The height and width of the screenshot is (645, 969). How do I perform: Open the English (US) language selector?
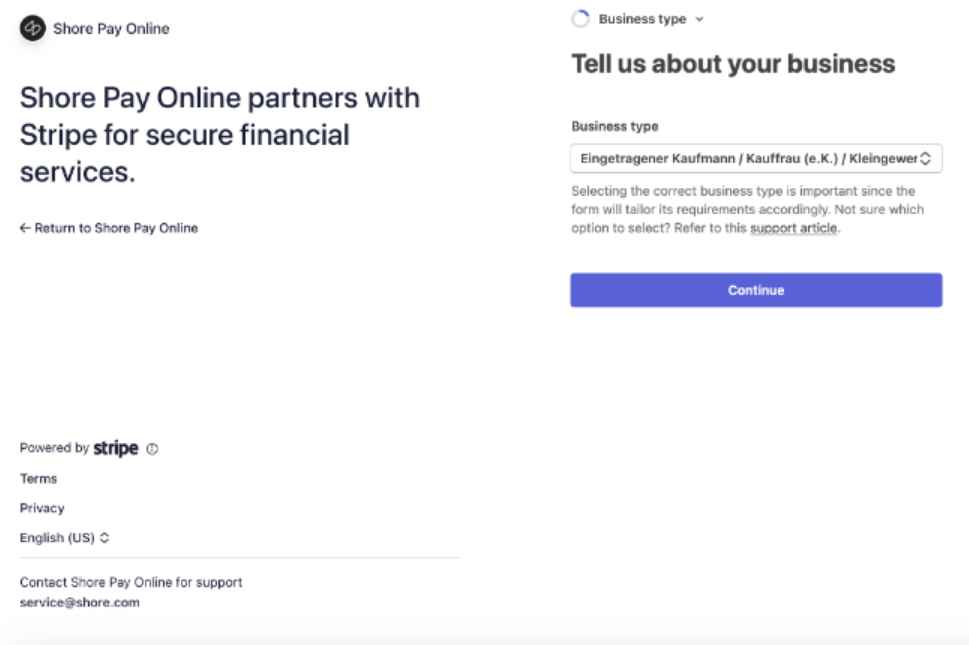(x=58, y=538)
